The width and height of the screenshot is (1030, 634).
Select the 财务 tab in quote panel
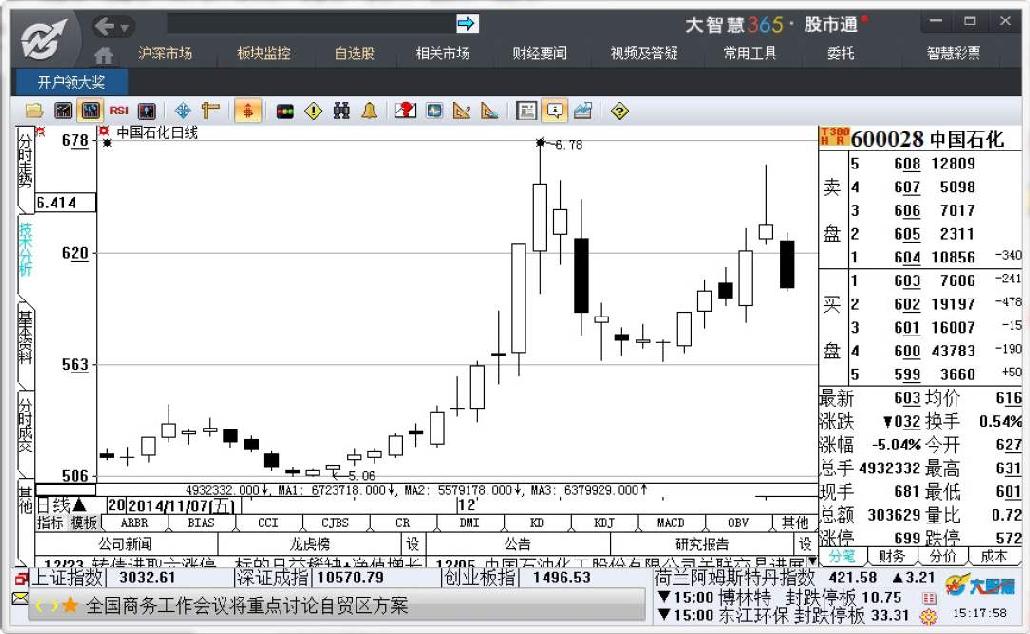[x=891, y=557]
